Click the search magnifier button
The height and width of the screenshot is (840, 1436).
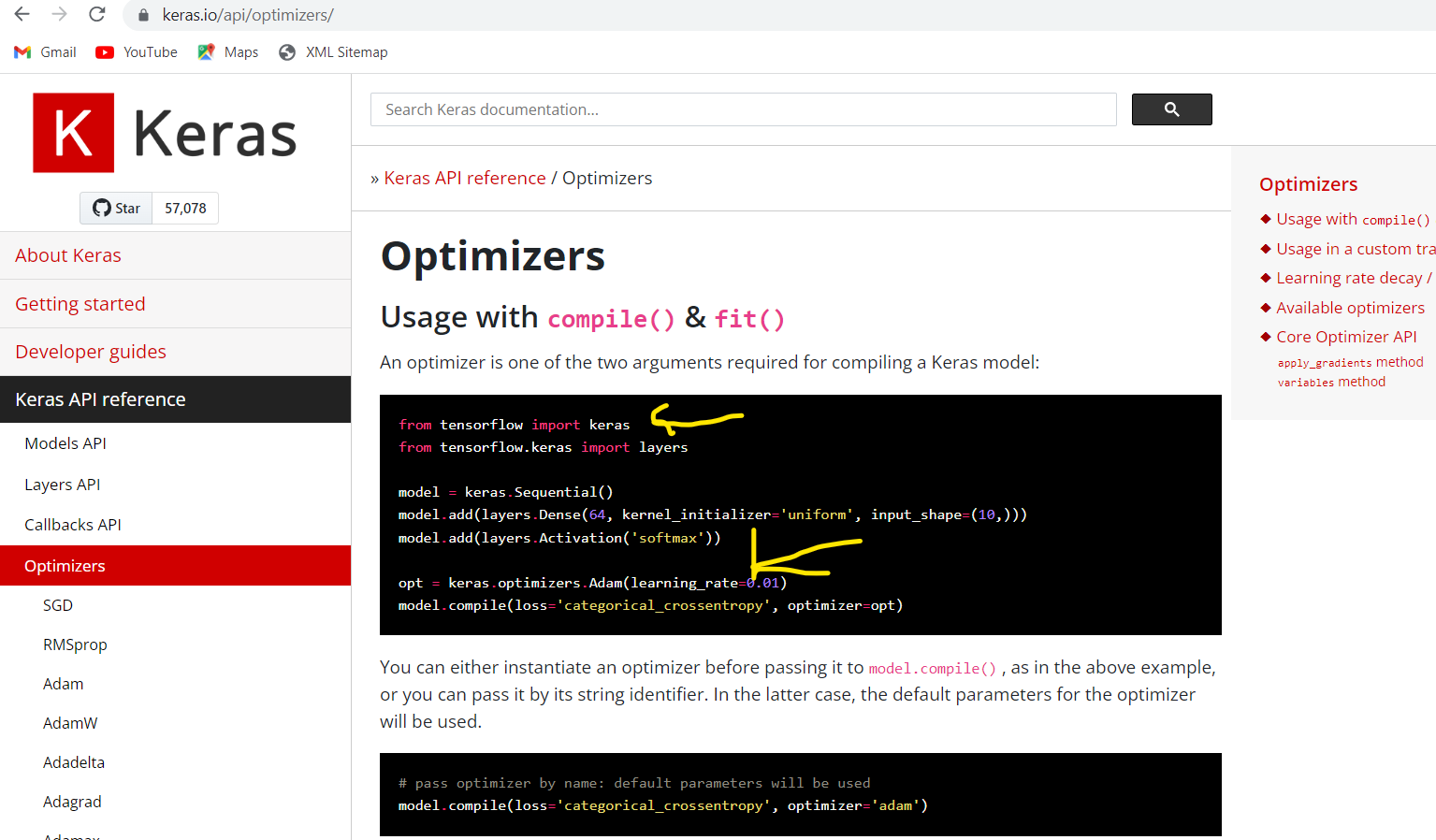[x=1171, y=109]
